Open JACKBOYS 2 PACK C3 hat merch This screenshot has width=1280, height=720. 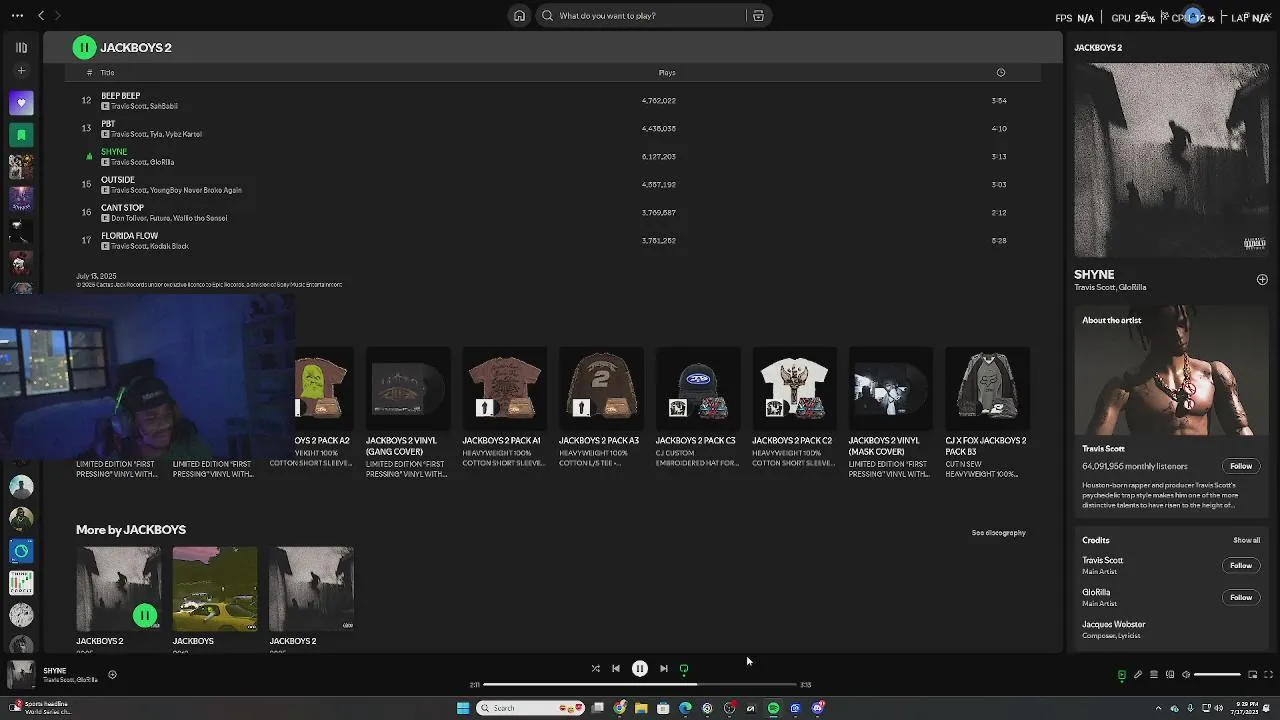(698, 411)
